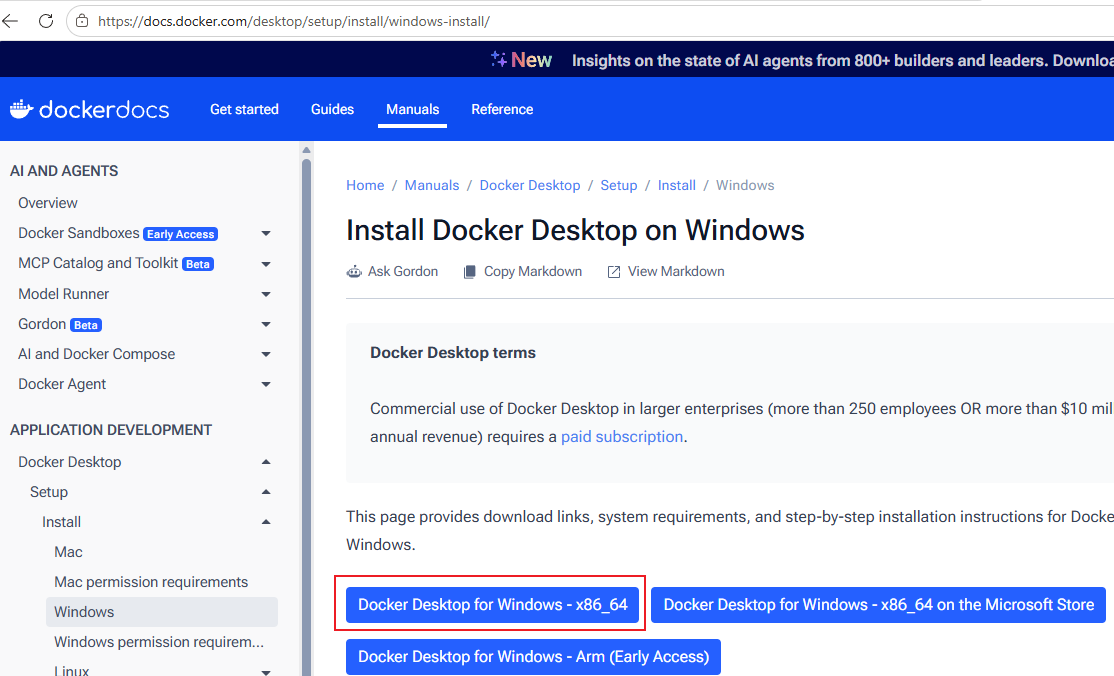
Task: Click the APPLICATION DEVELOPMENT heading
Action: coord(111,430)
